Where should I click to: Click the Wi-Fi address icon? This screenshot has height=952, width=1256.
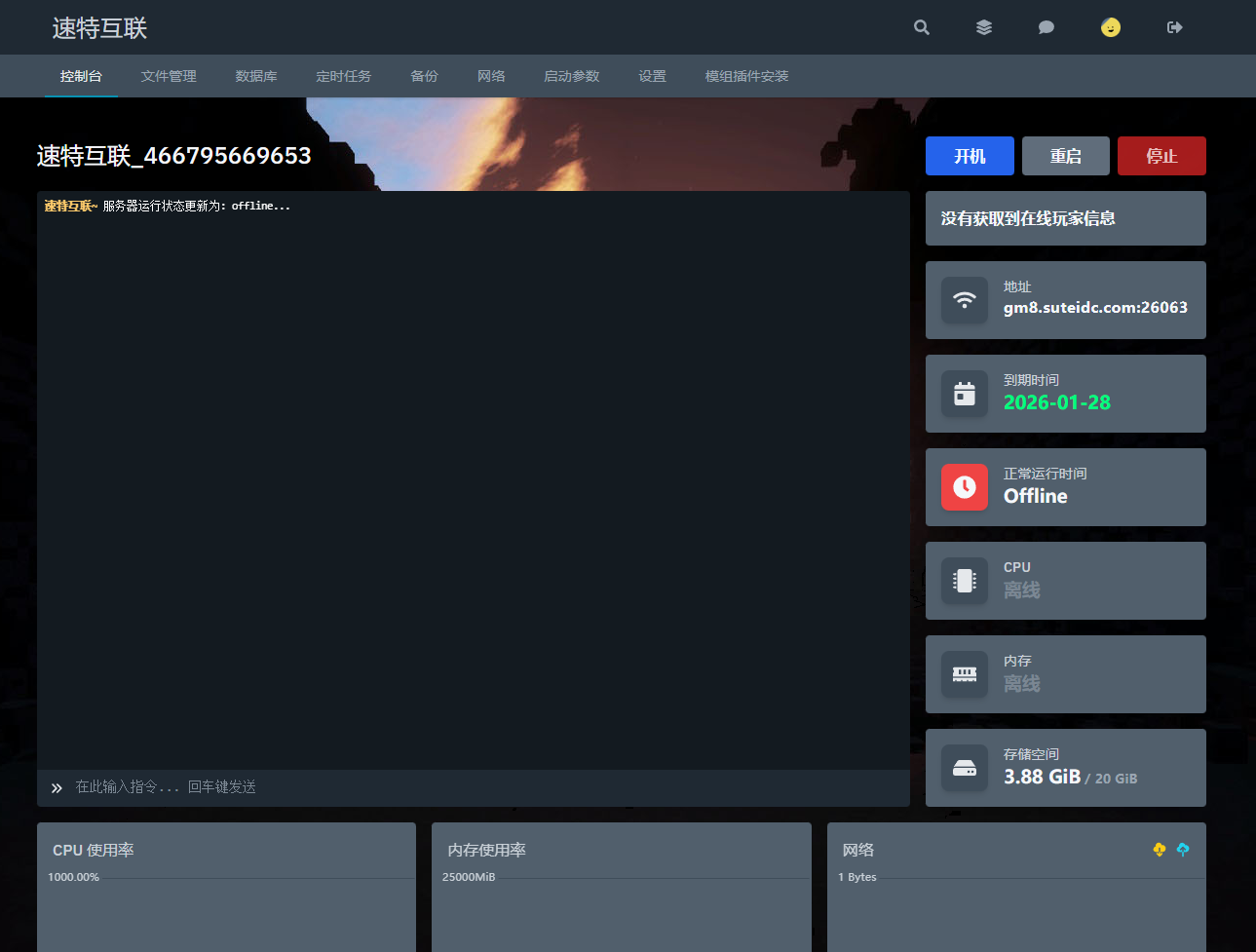964,300
